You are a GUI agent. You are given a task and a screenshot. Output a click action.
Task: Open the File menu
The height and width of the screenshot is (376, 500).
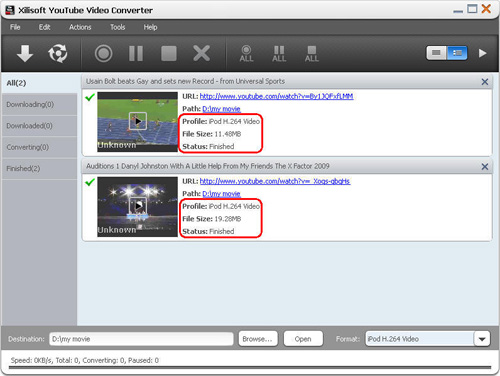click(x=15, y=27)
